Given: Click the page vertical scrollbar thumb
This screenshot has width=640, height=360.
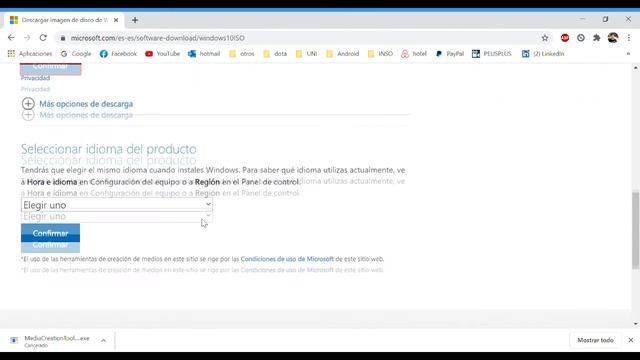Looking at the screenshot, I should pyautogui.click(x=636, y=230).
